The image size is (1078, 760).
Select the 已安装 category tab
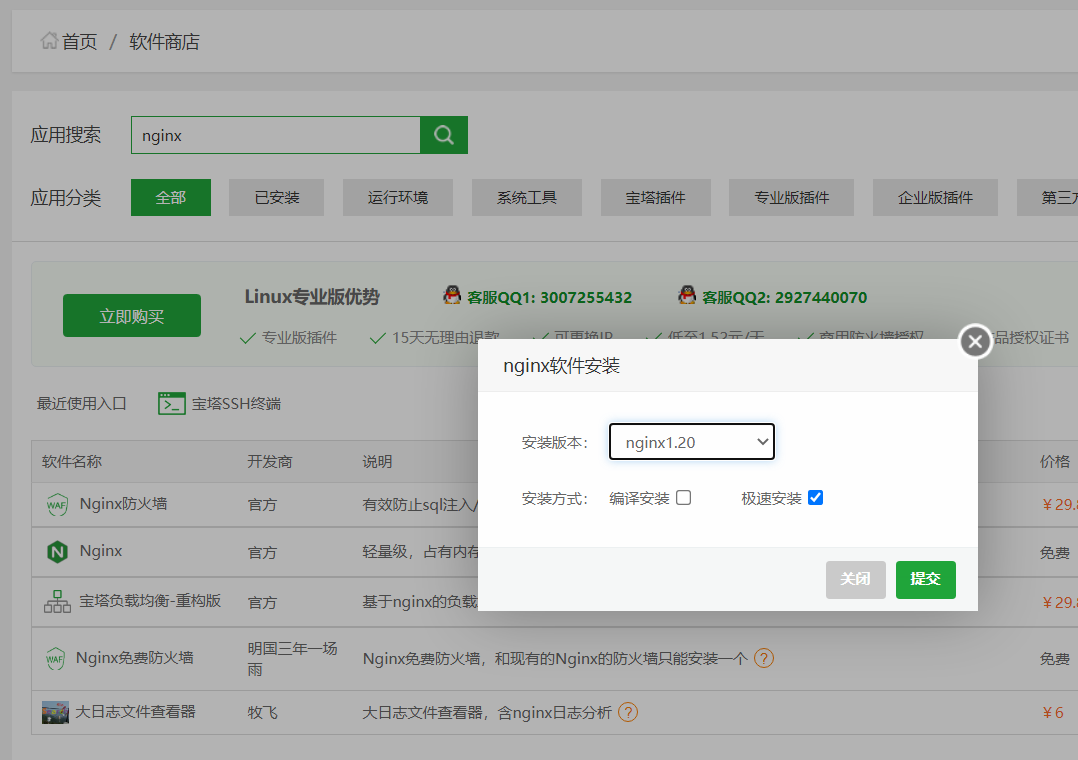[276, 197]
